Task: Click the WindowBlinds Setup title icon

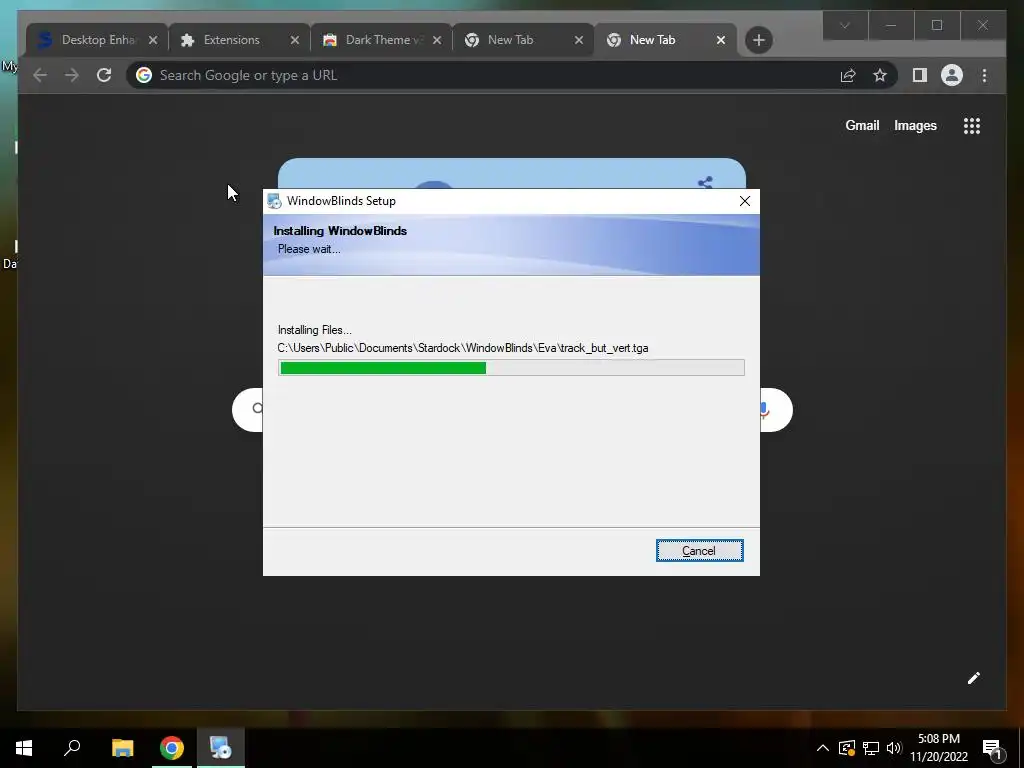Action: coord(274,201)
